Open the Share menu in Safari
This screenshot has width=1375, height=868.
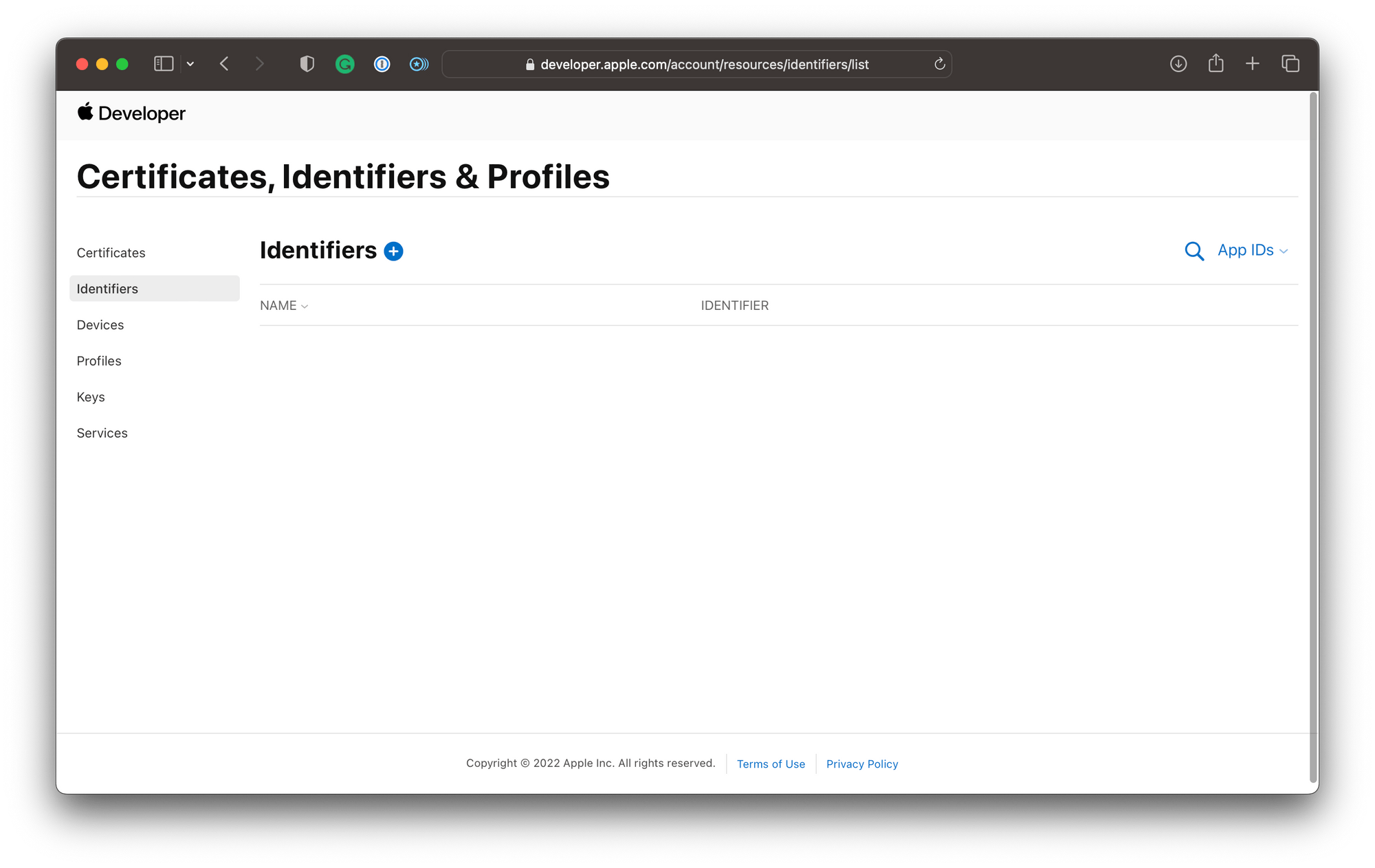(1215, 63)
